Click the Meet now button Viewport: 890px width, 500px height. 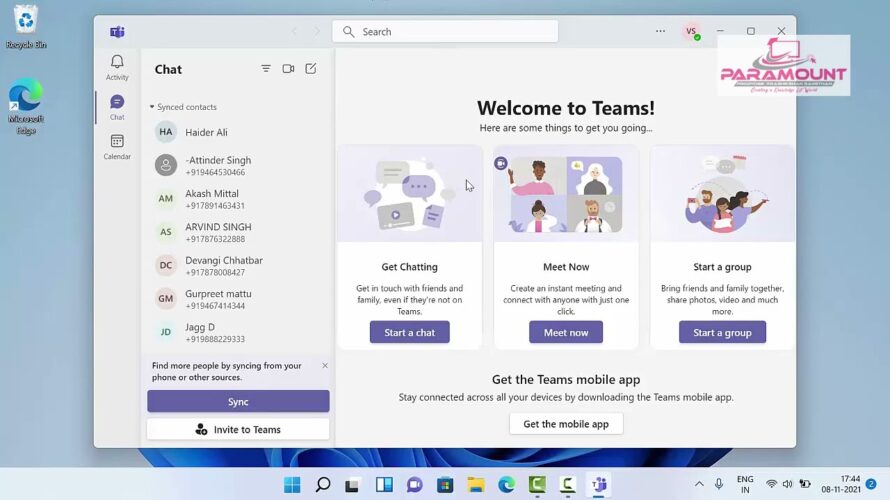pos(566,333)
